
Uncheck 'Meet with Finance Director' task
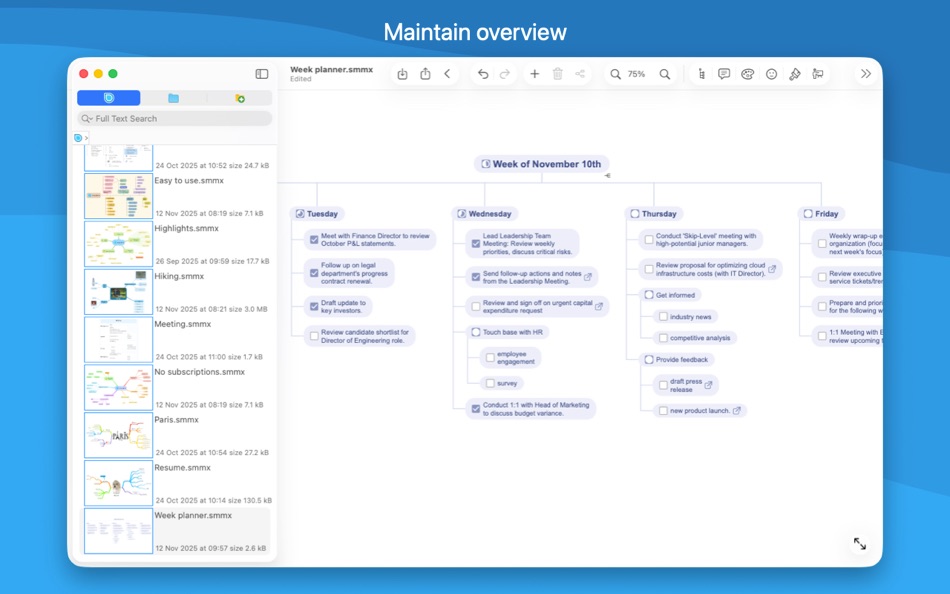coord(313,238)
